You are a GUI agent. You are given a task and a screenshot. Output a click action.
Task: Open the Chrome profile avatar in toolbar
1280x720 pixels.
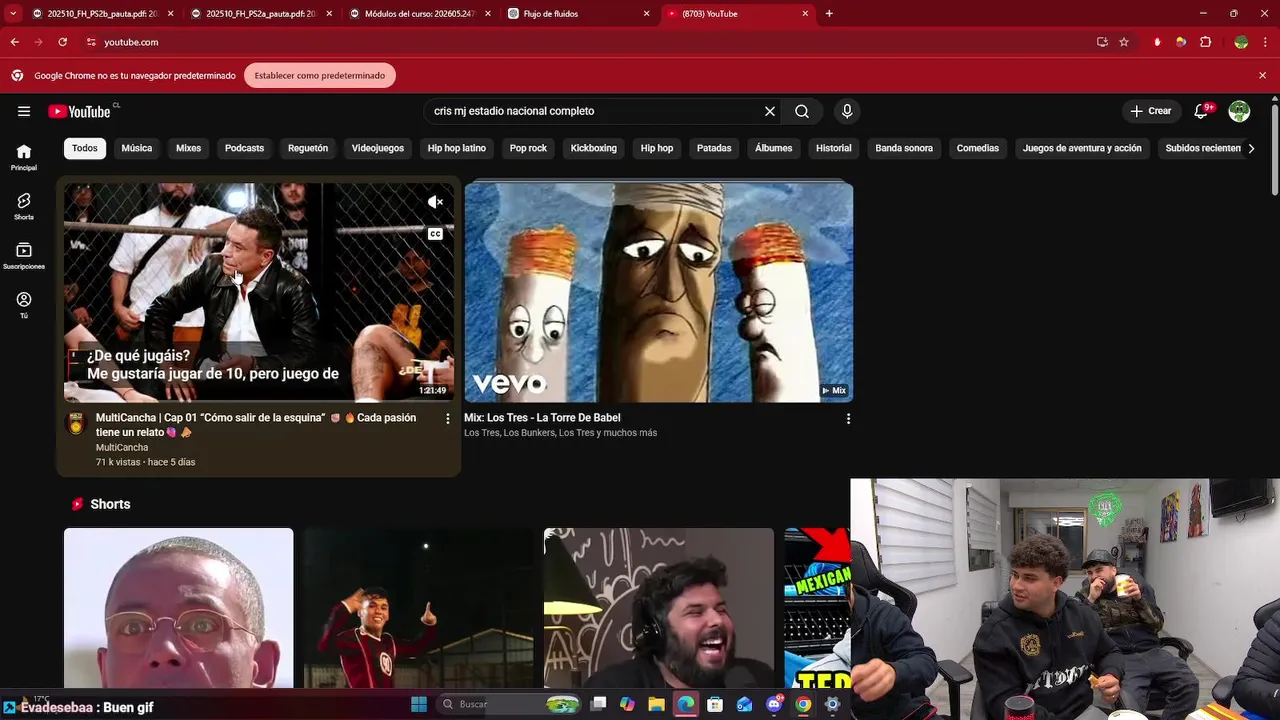pyautogui.click(x=1241, y=42)
